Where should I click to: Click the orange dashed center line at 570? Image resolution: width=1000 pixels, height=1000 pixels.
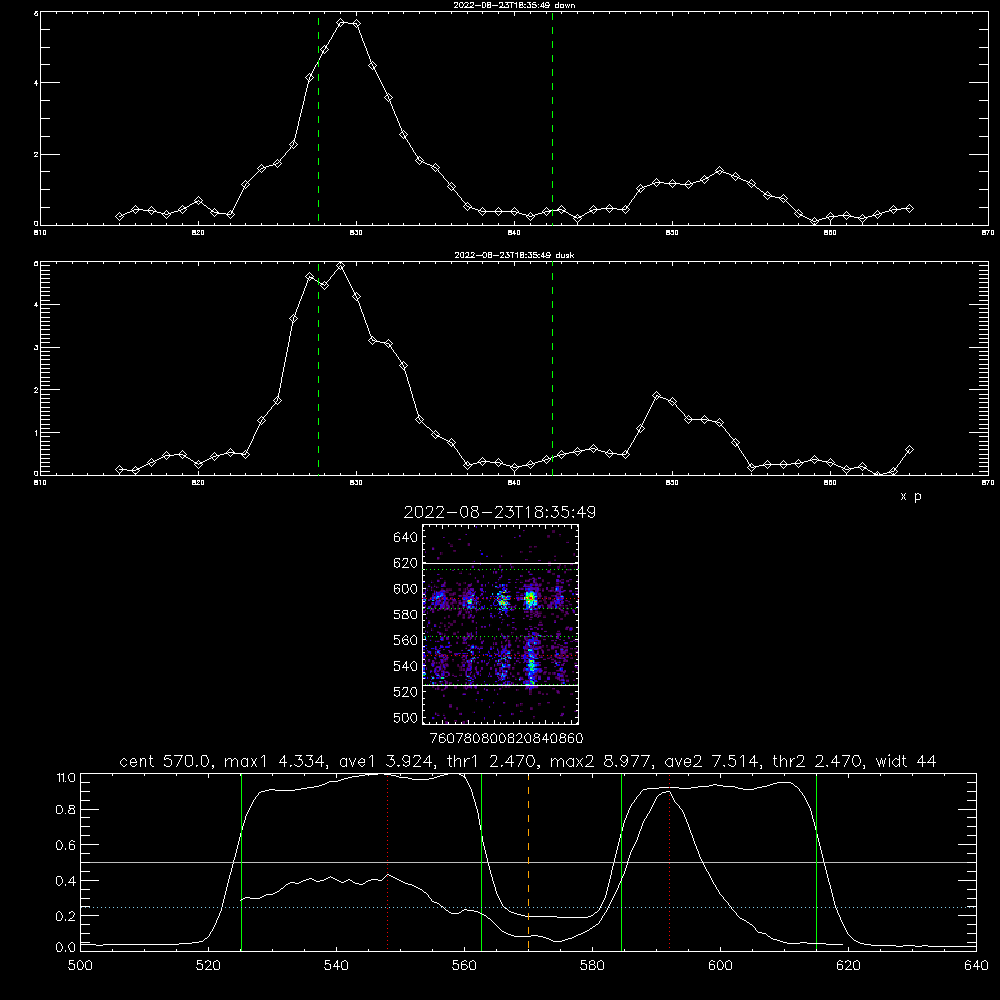pyautogui.click(x=529, y=861)
